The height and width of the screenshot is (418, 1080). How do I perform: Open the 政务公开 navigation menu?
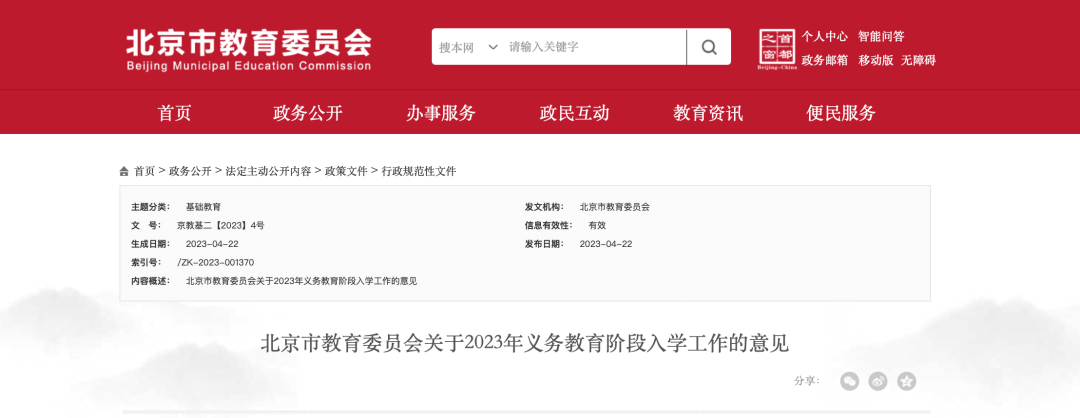point(308,113)
